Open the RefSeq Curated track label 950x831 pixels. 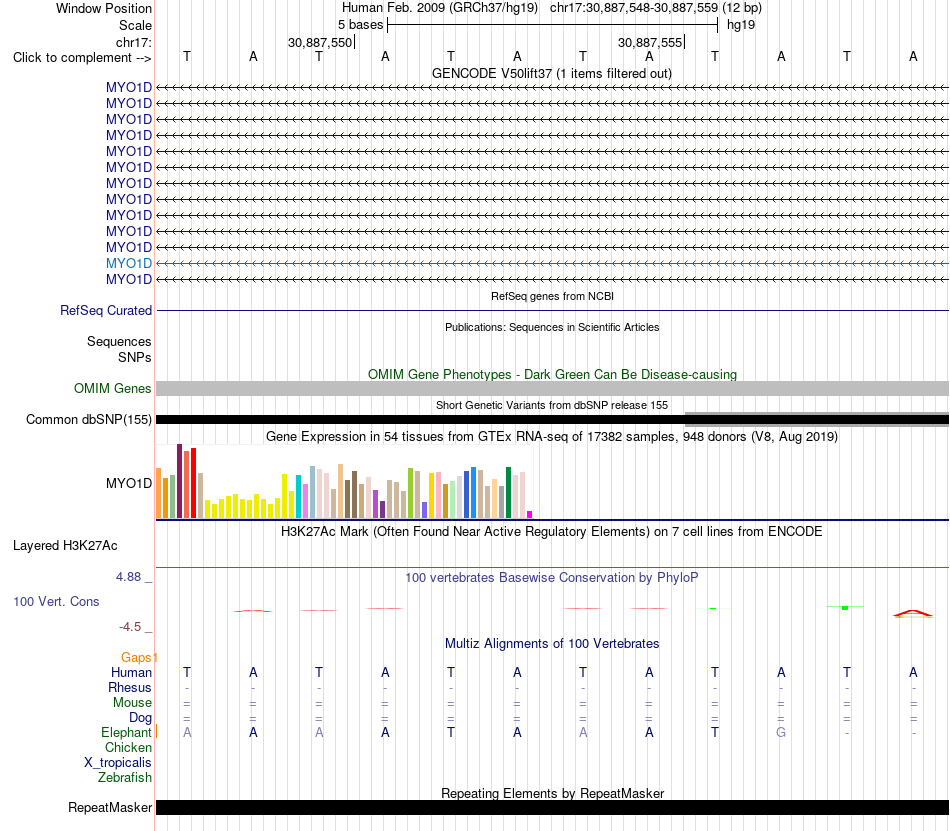[x=105, y=311]
